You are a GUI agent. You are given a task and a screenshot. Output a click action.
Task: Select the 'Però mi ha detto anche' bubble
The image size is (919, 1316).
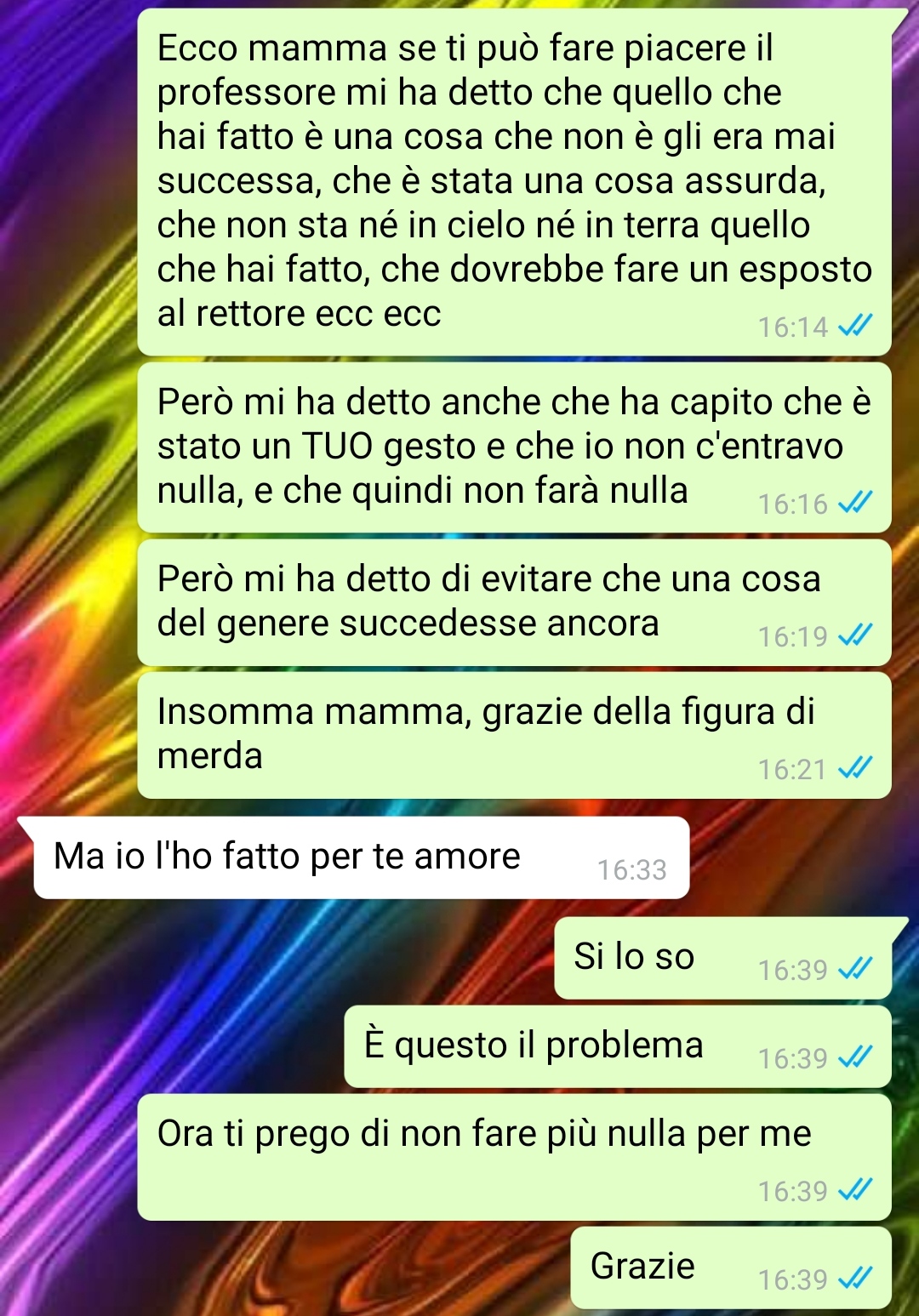click(x=514, y=447)
